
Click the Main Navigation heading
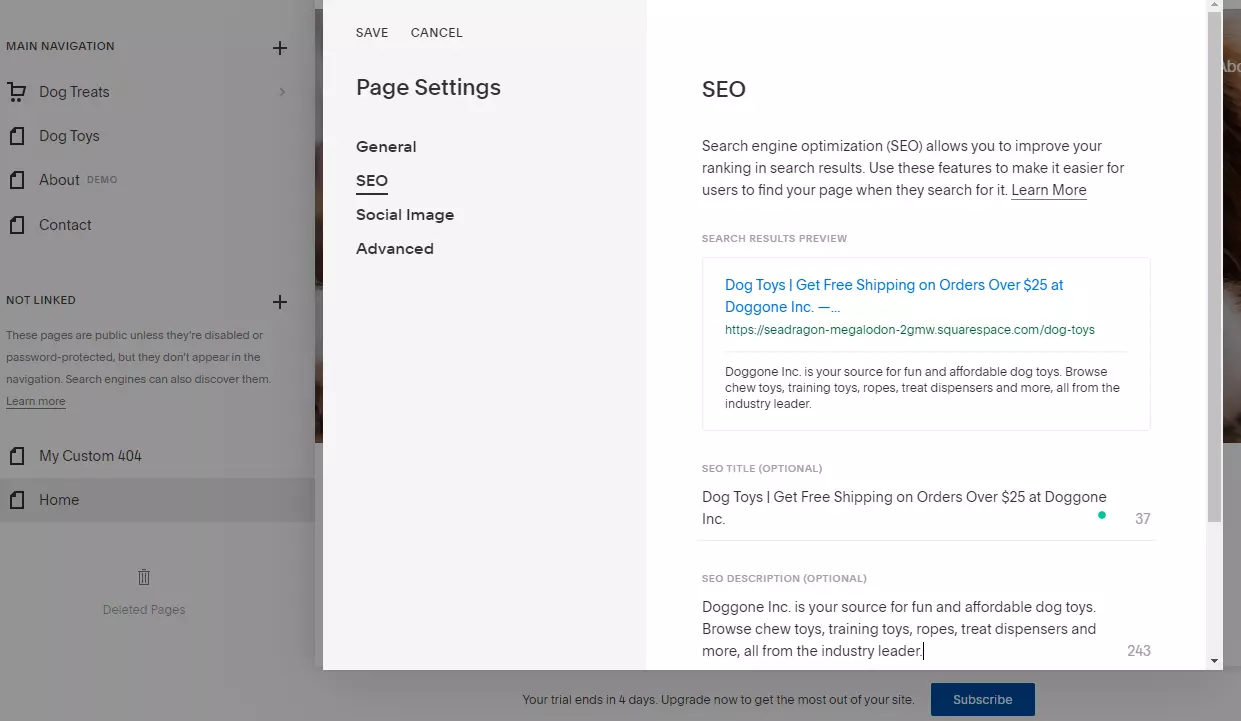click(x=60, y=47)
